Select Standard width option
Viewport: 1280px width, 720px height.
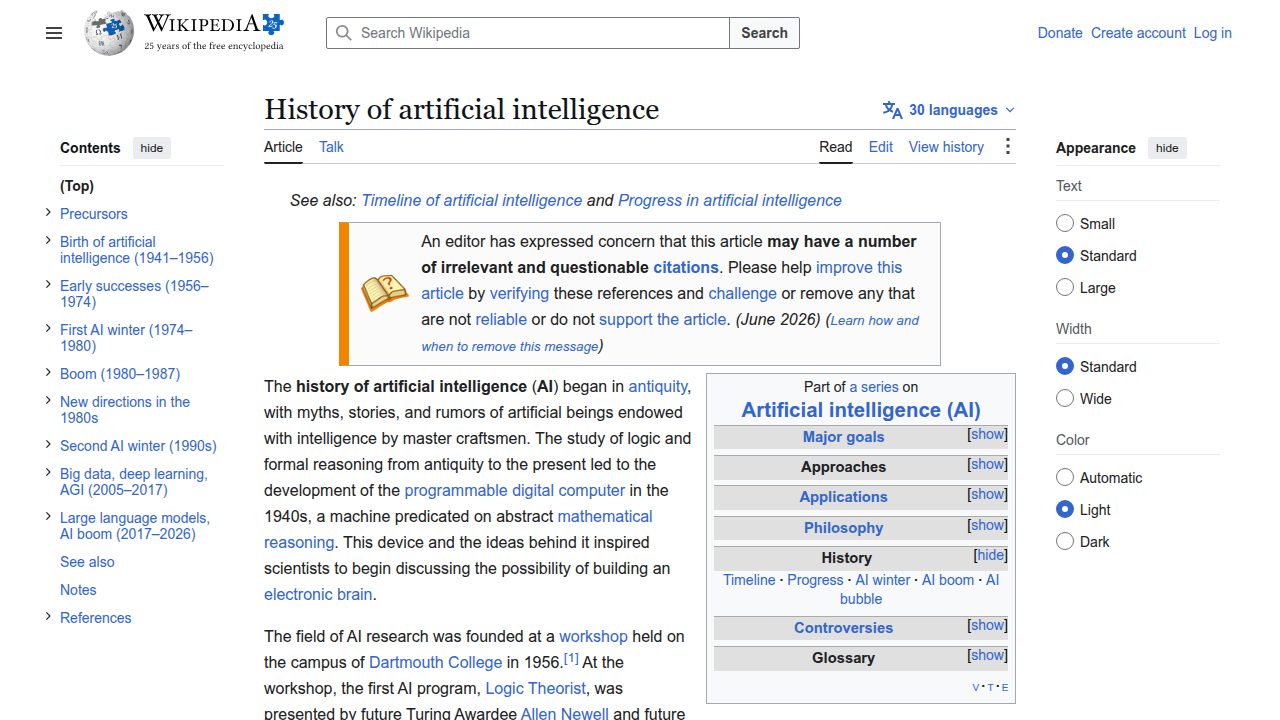1065,366
